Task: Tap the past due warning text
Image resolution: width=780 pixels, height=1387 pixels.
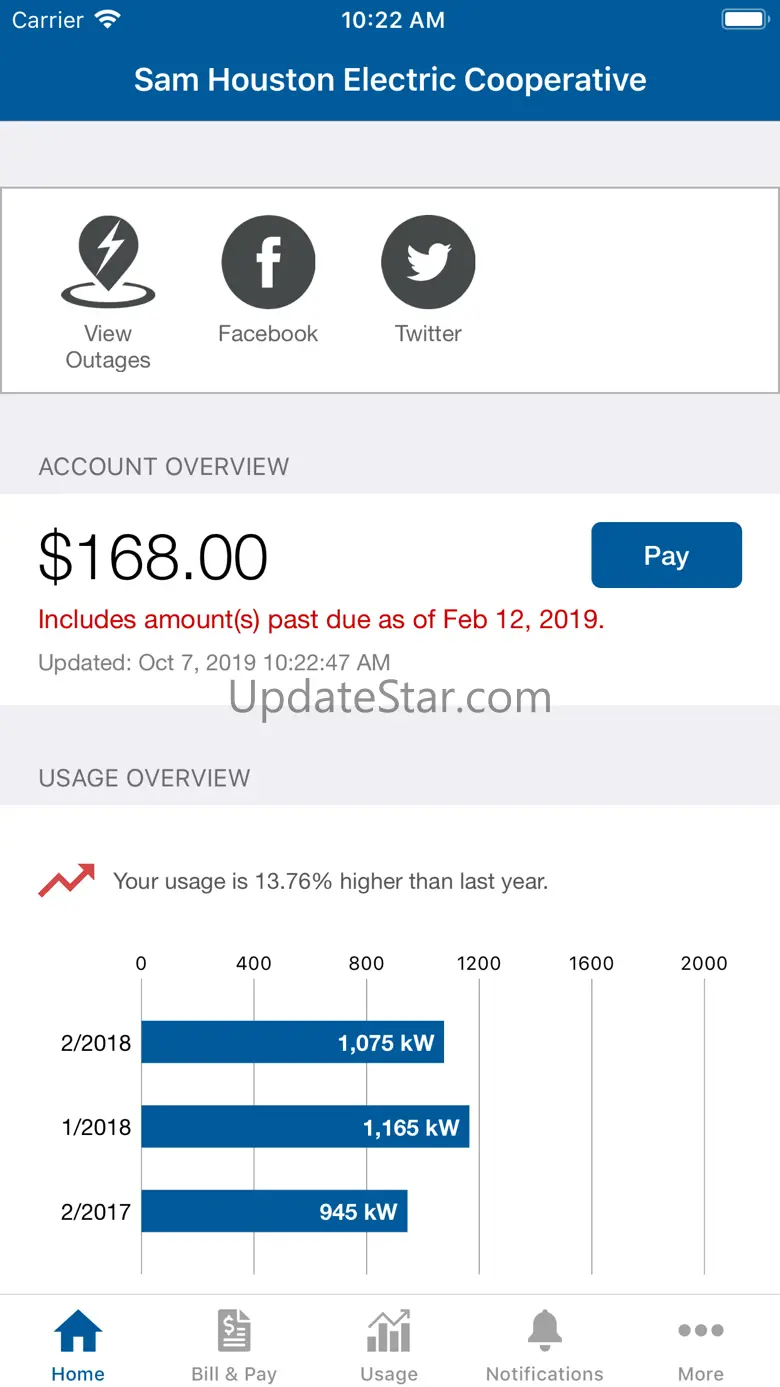Action: 321,619
